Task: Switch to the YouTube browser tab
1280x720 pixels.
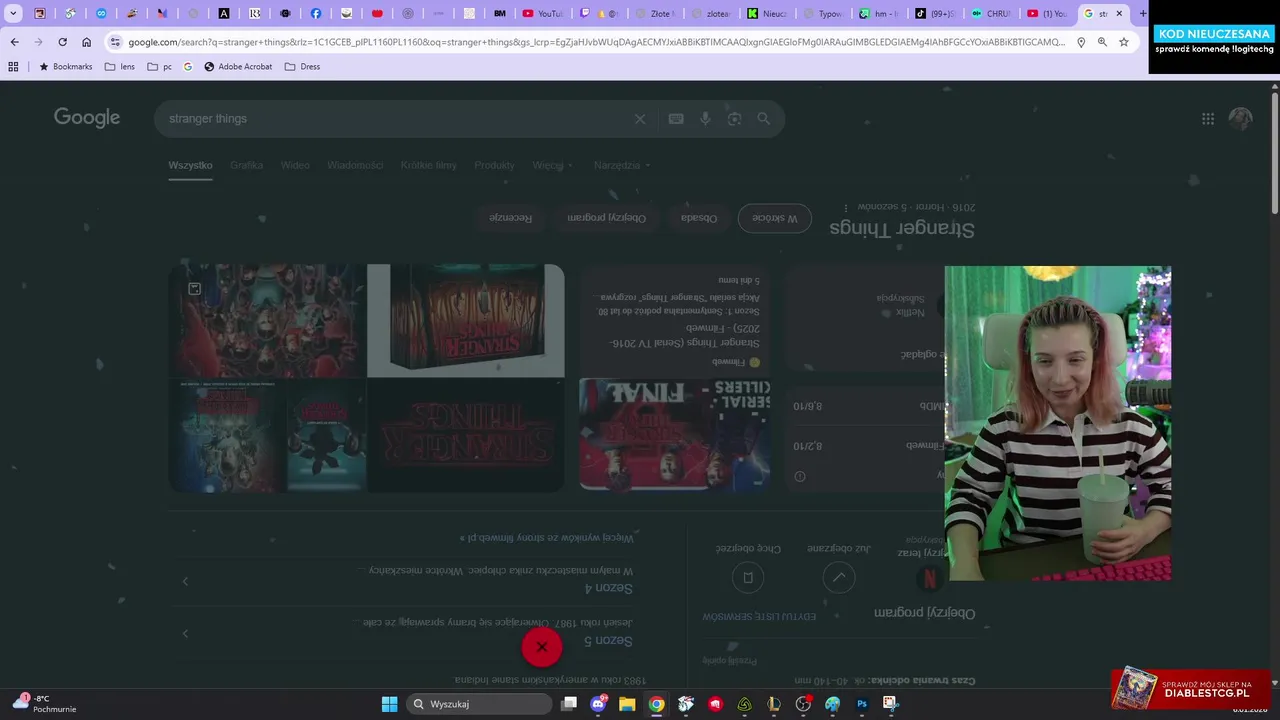Action: pos(543,14)
